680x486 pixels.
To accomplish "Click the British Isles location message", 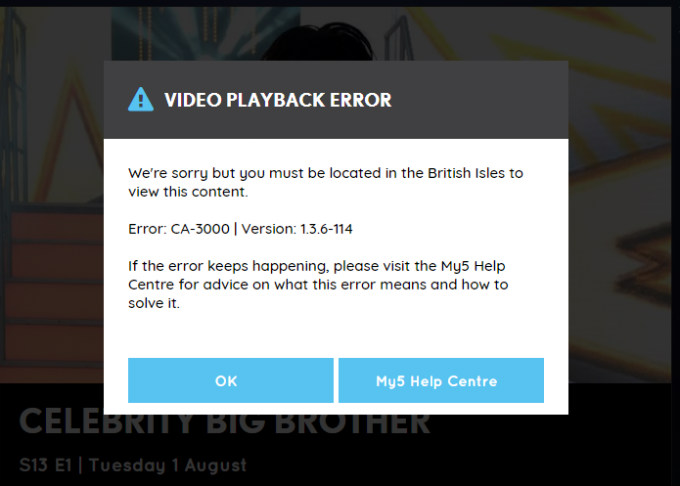I will point(325,182).
